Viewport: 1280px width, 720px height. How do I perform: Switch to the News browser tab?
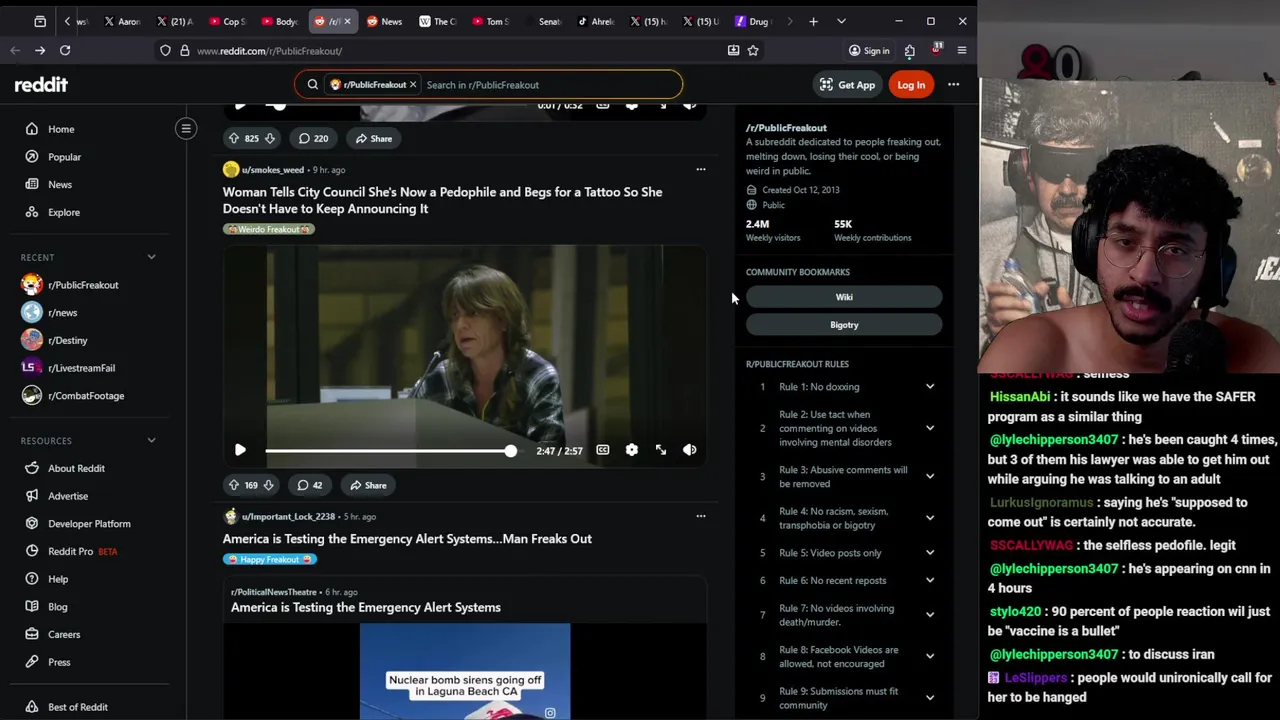pos(384,21)
